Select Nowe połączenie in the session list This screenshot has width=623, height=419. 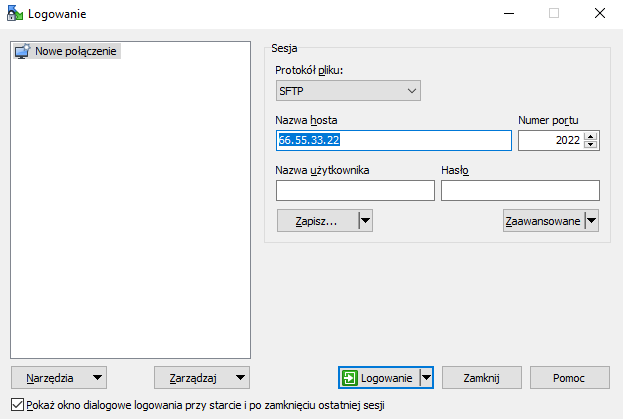point(77,51)
